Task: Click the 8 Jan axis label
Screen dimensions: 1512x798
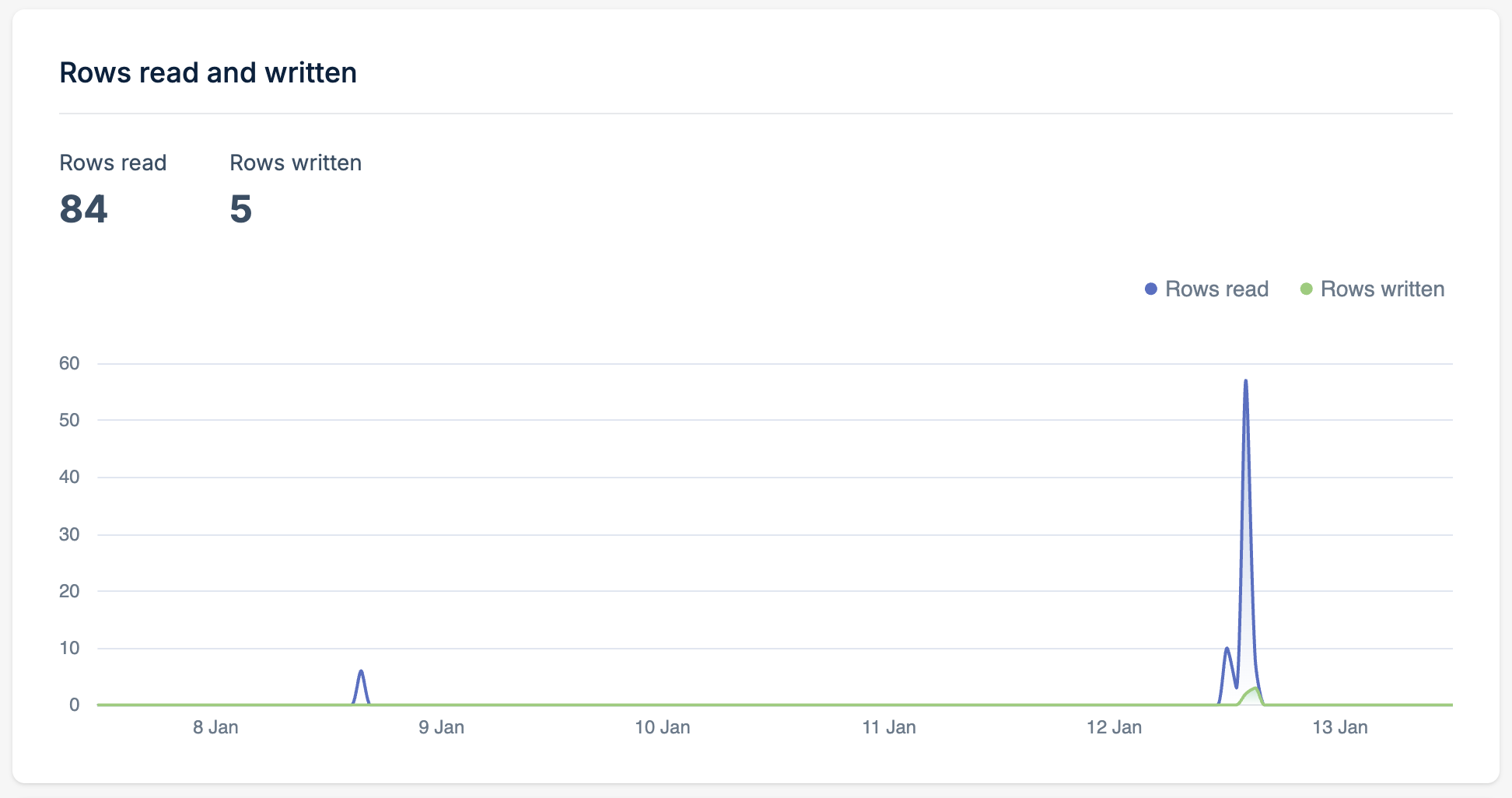Action: (216, 727)
